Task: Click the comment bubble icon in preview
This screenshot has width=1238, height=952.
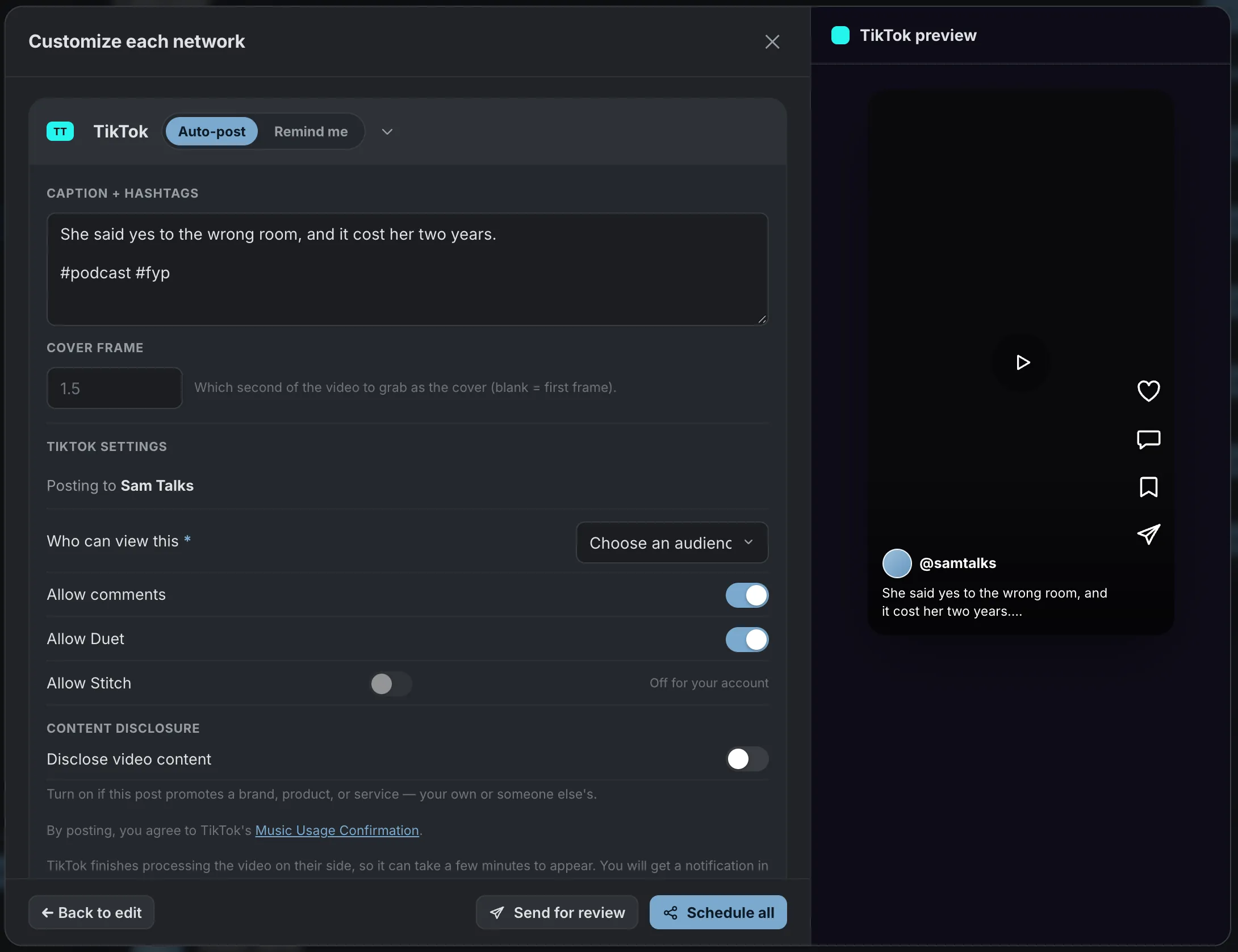Action: pyautogui.click(x=1148, y=439)
